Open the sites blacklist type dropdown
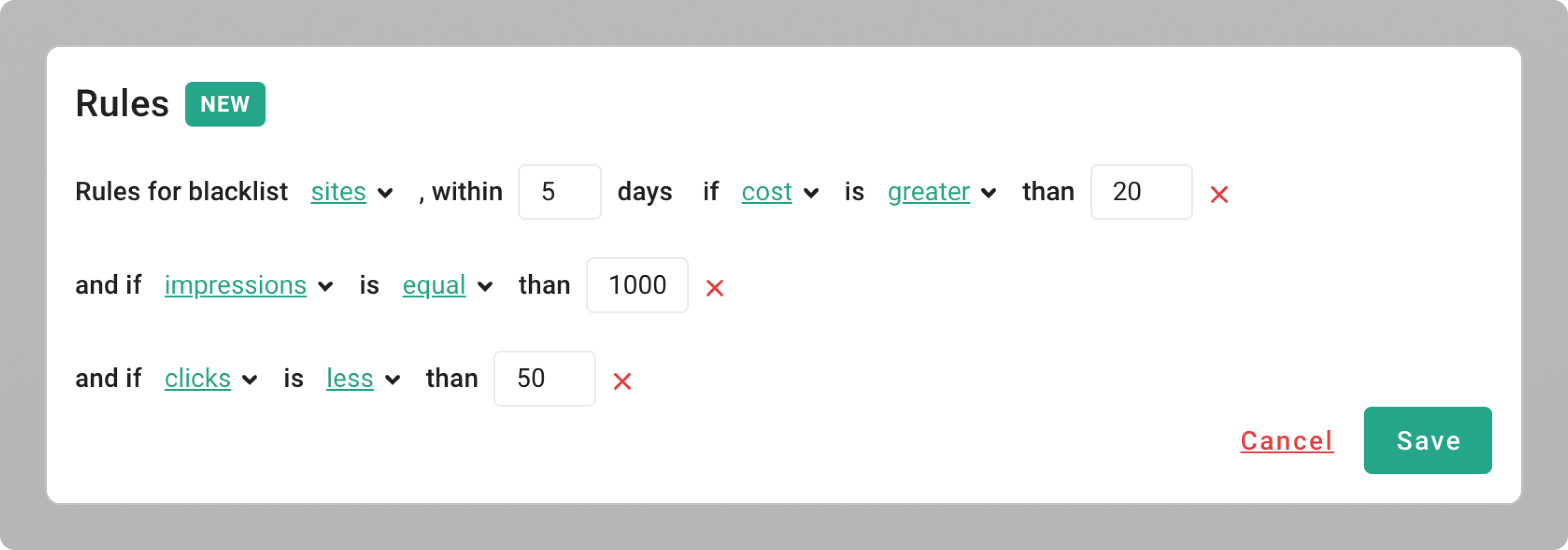 [338, 192]
